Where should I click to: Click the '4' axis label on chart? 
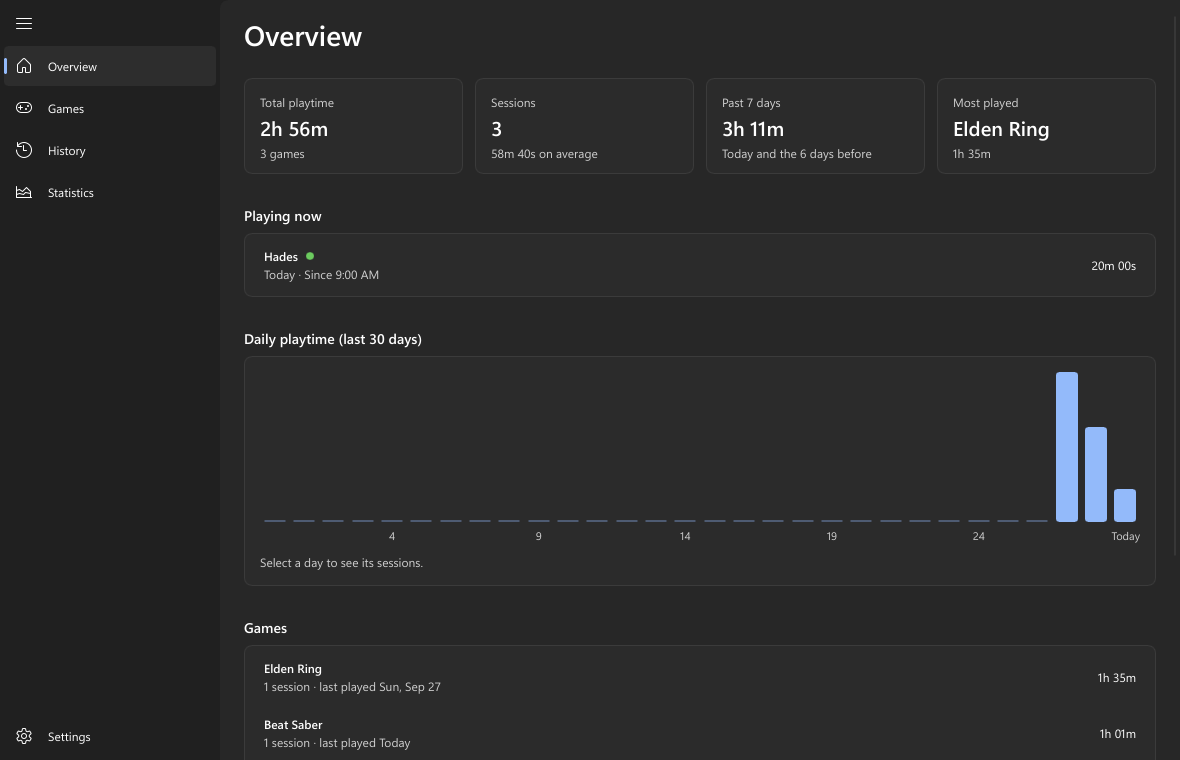[392, 536]
